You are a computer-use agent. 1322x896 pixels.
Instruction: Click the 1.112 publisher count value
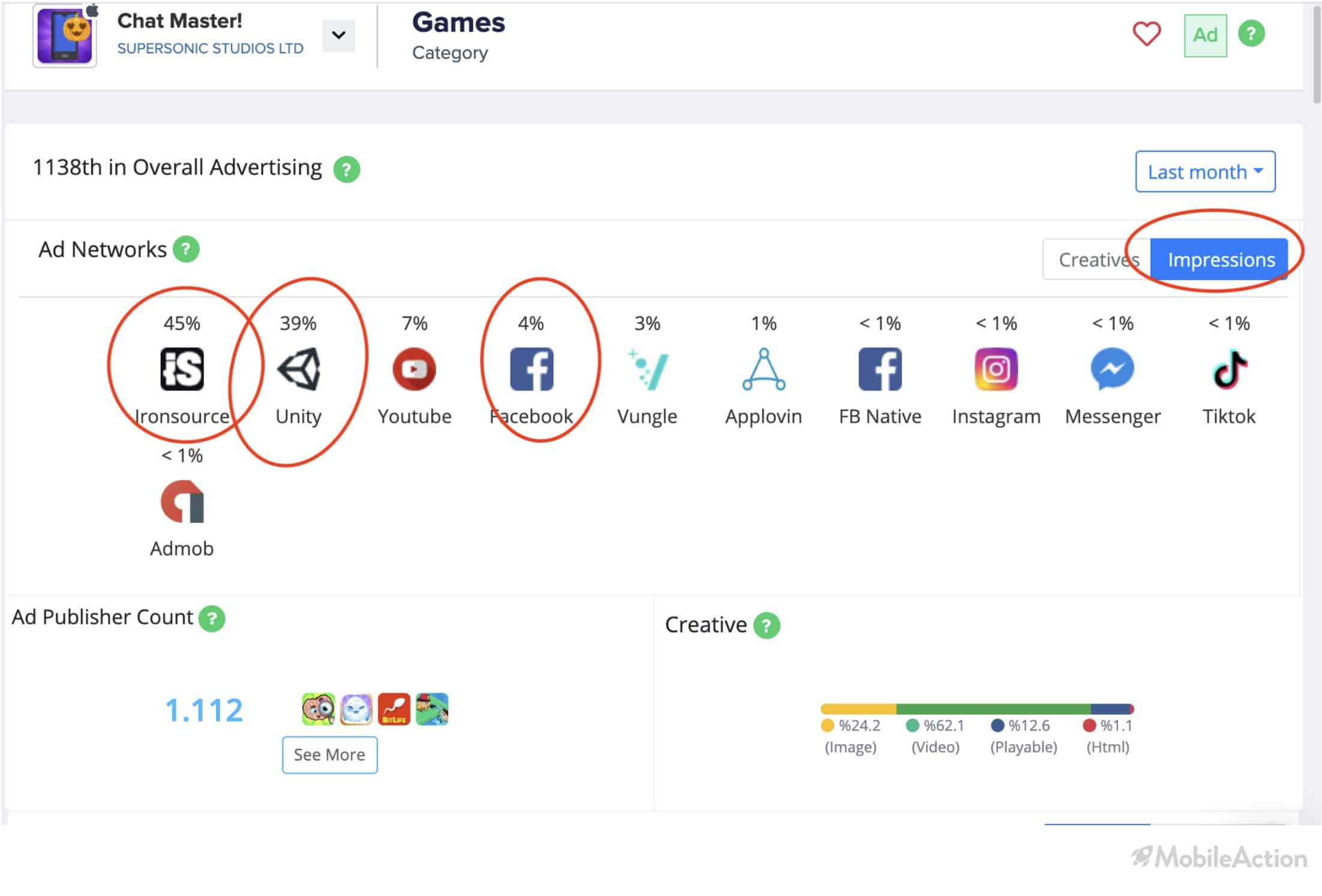click(204, 710)
